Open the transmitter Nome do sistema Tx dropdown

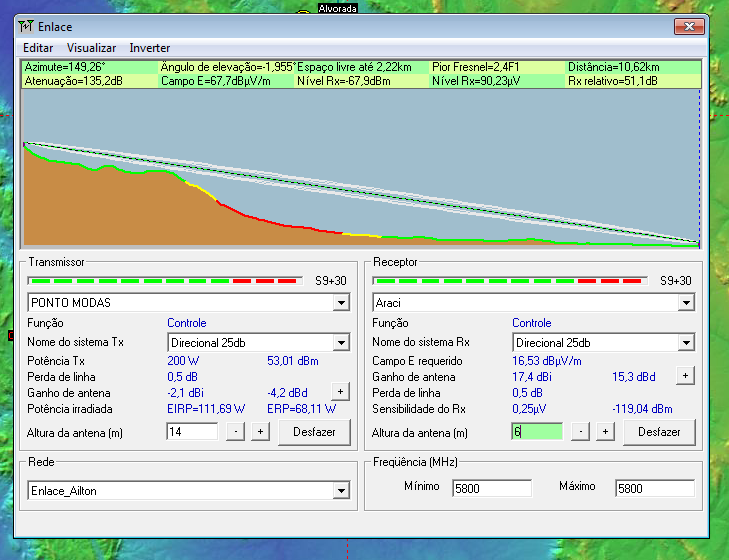click(x=341, y=342)
